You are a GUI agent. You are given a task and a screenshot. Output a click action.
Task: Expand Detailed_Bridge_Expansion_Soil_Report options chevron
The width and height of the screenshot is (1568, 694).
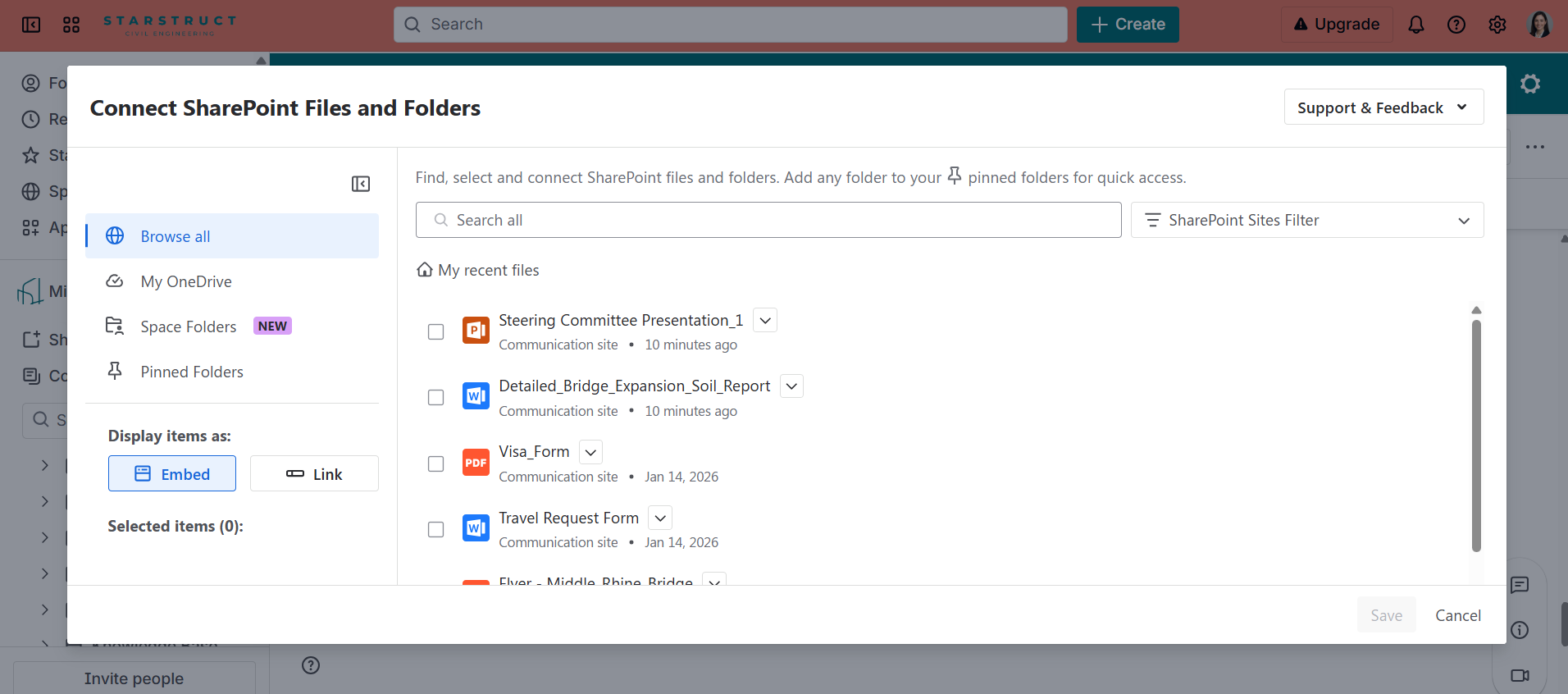click(x=791, y=386)
